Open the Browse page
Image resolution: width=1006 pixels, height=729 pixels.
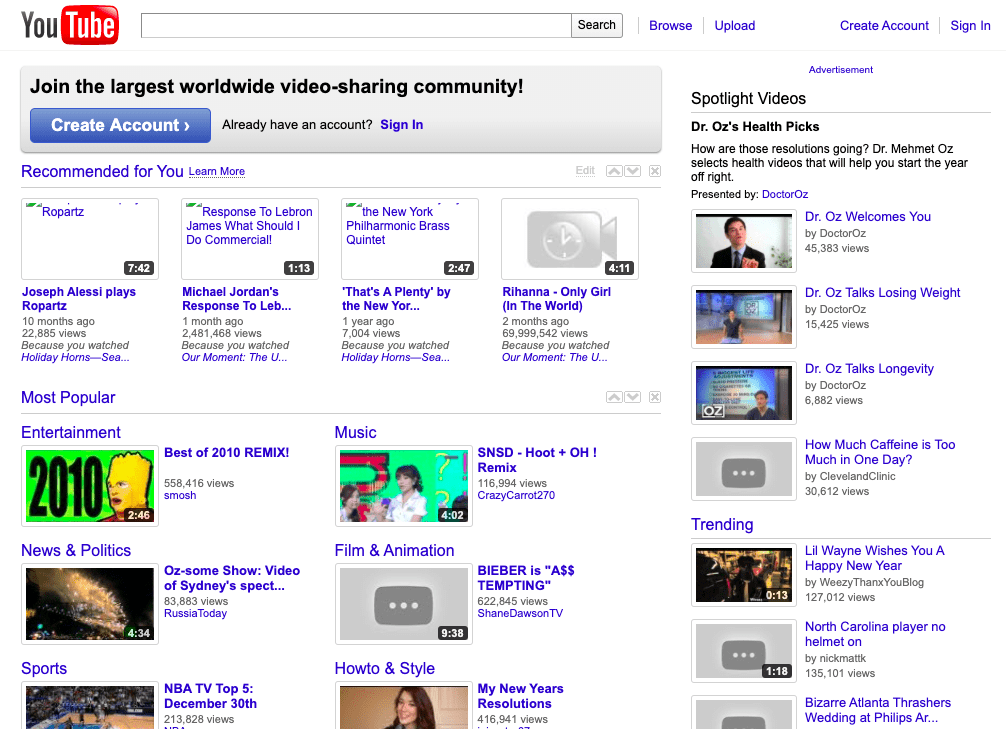pos(670,25)
